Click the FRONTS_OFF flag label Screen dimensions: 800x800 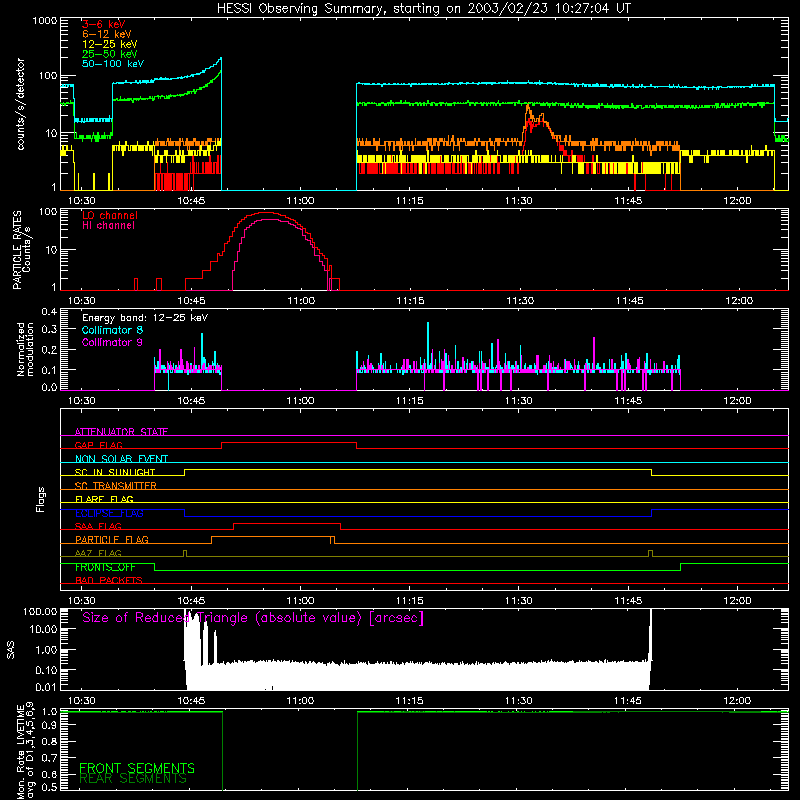105,567
